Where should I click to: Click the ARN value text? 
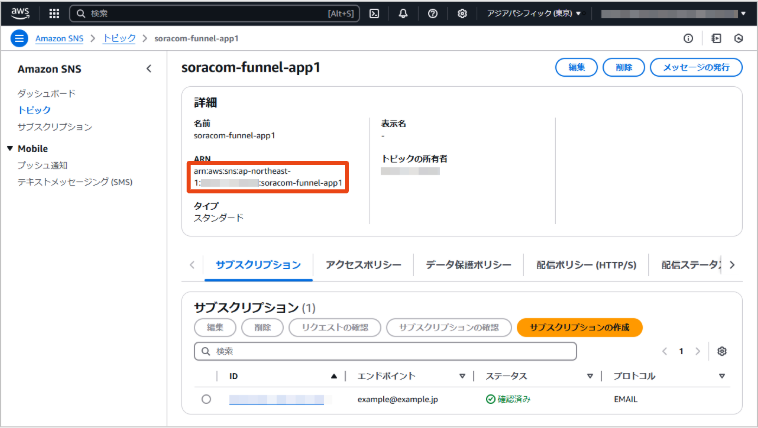point(268,177)
